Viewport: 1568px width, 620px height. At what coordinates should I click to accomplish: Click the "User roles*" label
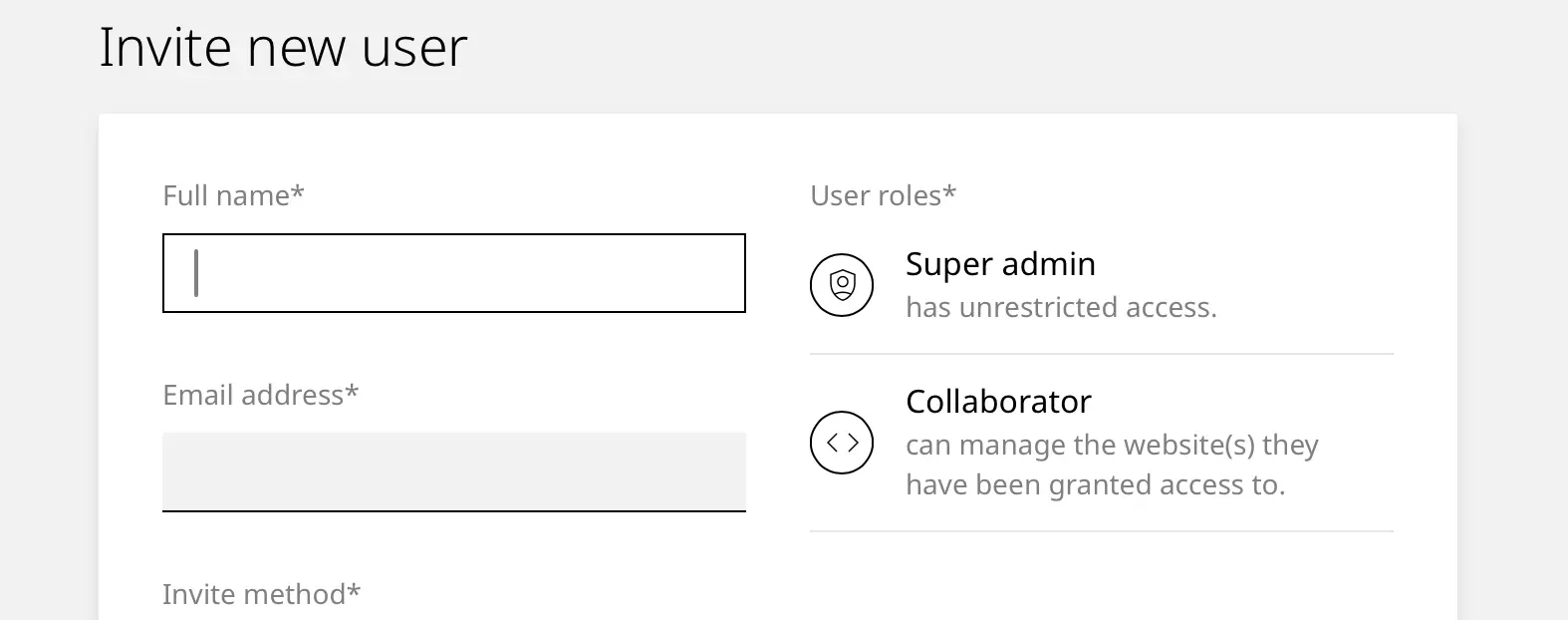click(x=883, y=195)
